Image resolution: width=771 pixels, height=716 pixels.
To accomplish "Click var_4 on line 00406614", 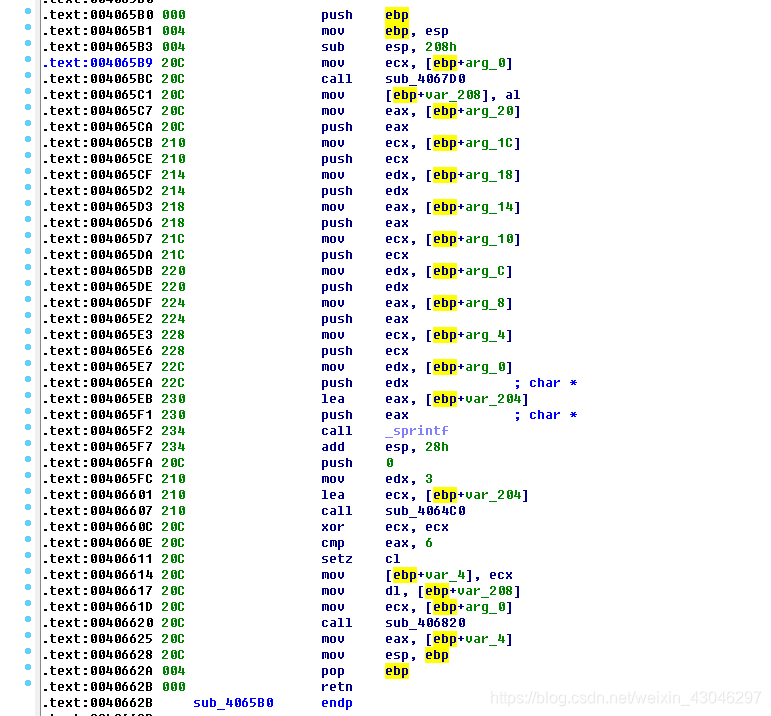I will tap(445, 575).
